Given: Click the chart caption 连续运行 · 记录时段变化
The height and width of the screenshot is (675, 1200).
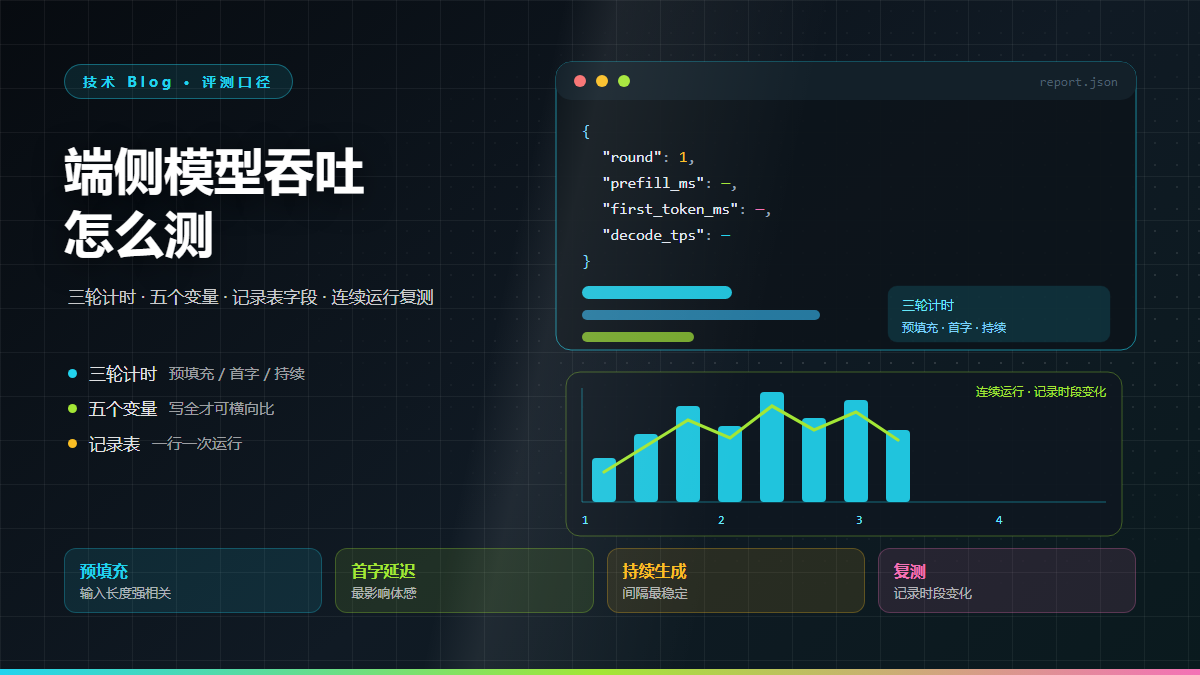Looking at the screenshot, I should [1041, 392].
